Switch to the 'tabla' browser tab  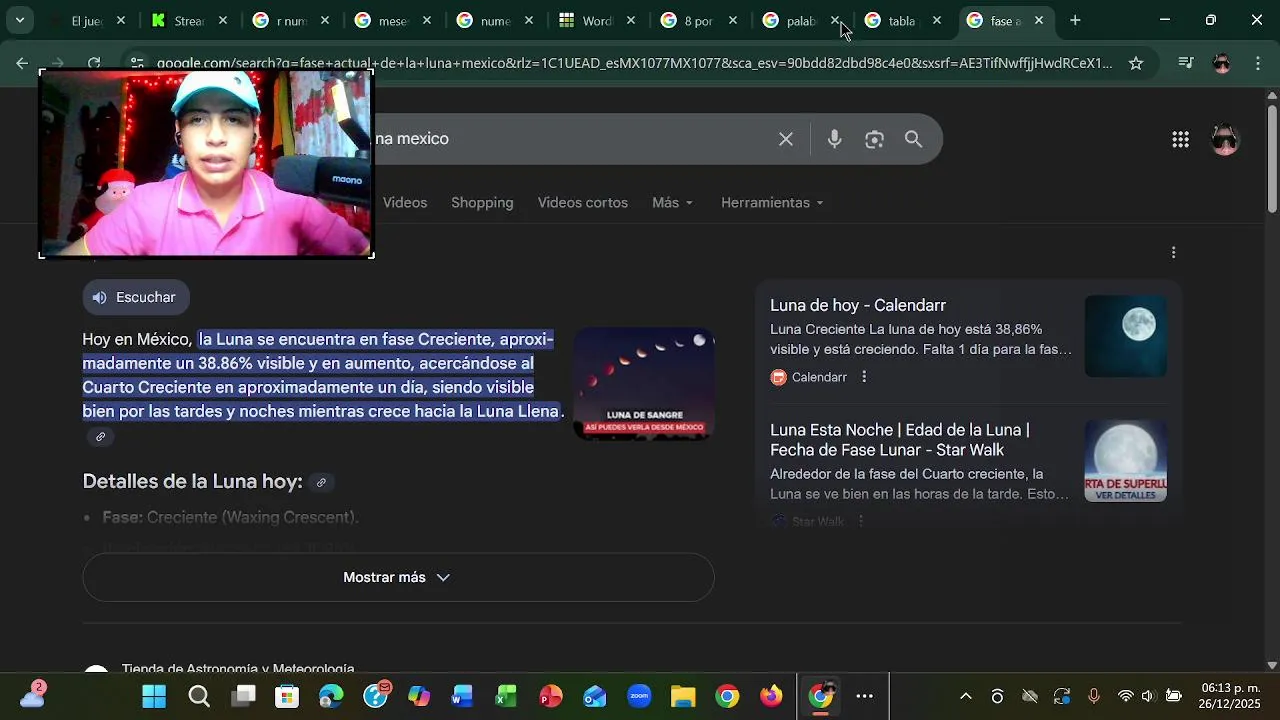[901, 20]
